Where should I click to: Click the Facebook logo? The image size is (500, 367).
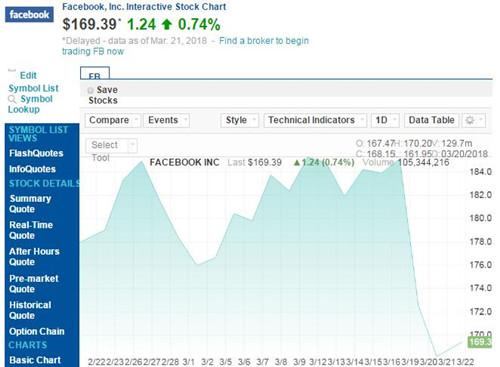29,15
